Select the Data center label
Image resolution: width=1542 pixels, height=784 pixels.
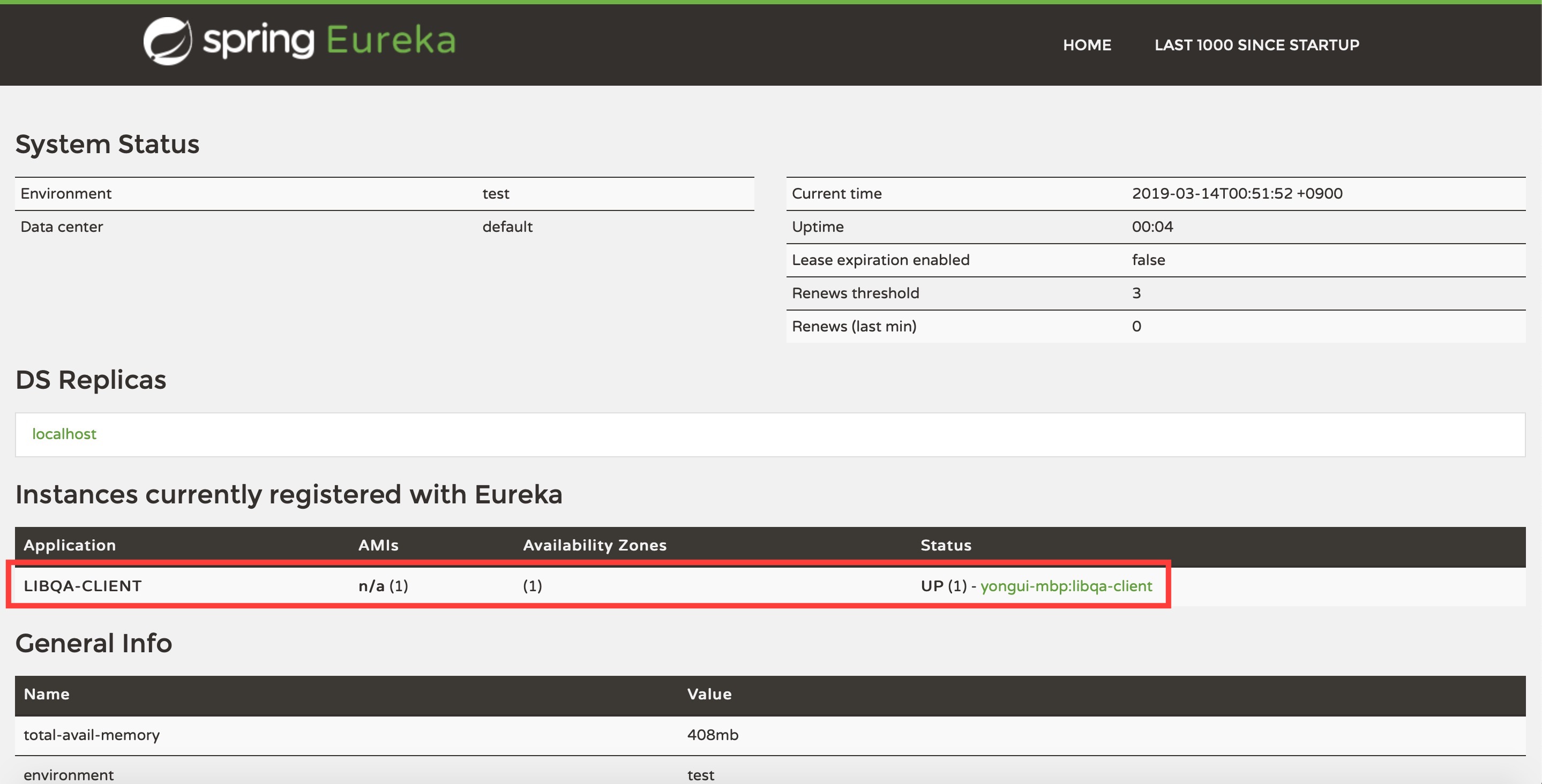[62, 227]
